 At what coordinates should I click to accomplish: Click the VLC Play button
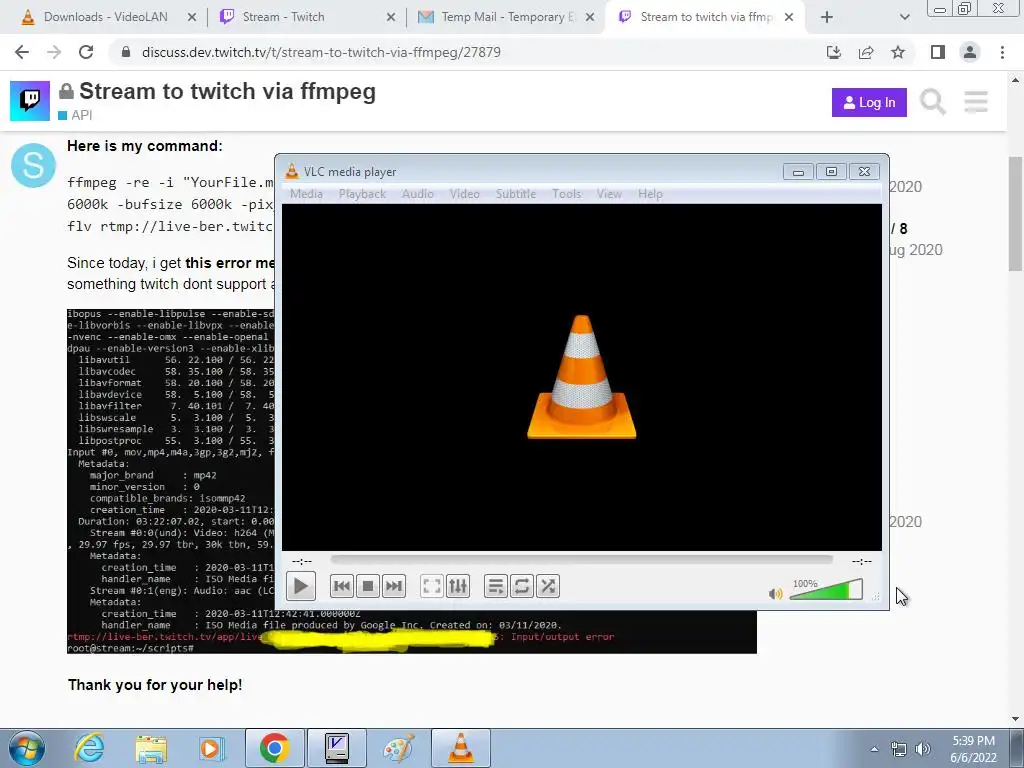click(x=300, y=586)
